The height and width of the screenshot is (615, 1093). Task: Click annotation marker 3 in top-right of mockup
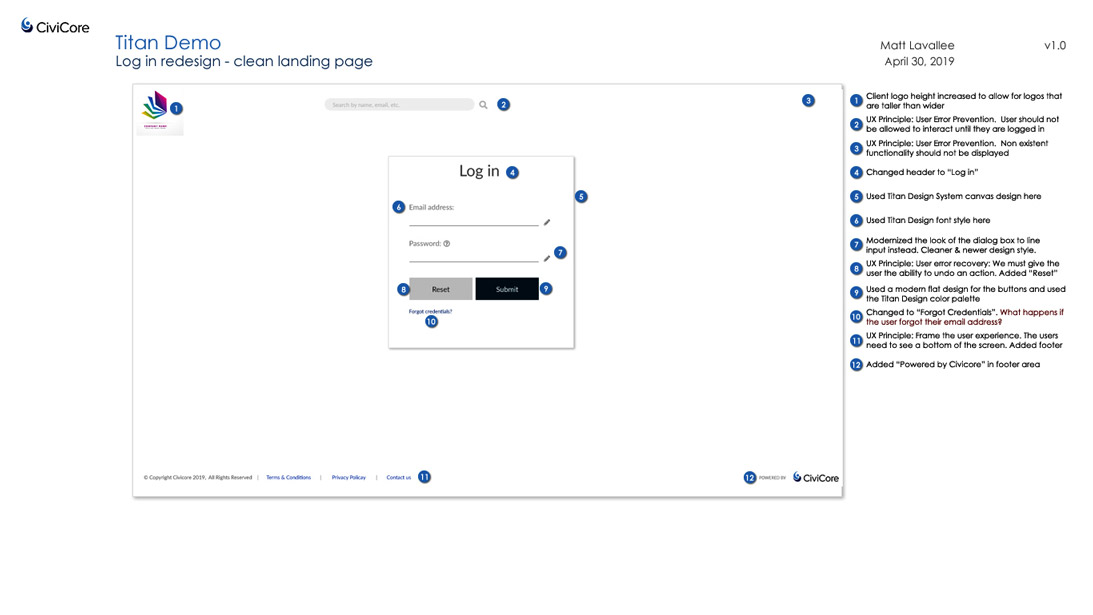(808, 100)
